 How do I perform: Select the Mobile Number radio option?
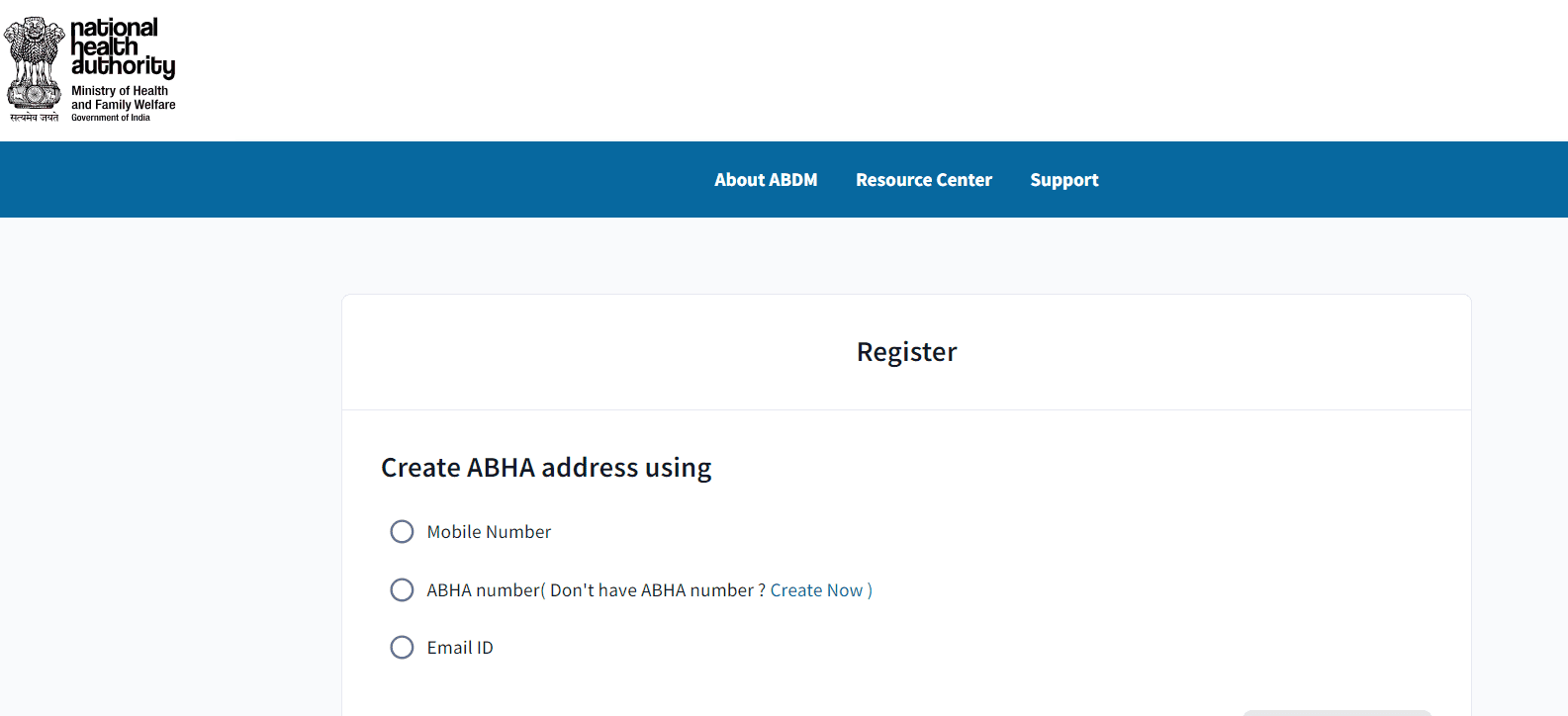[402, 532]
